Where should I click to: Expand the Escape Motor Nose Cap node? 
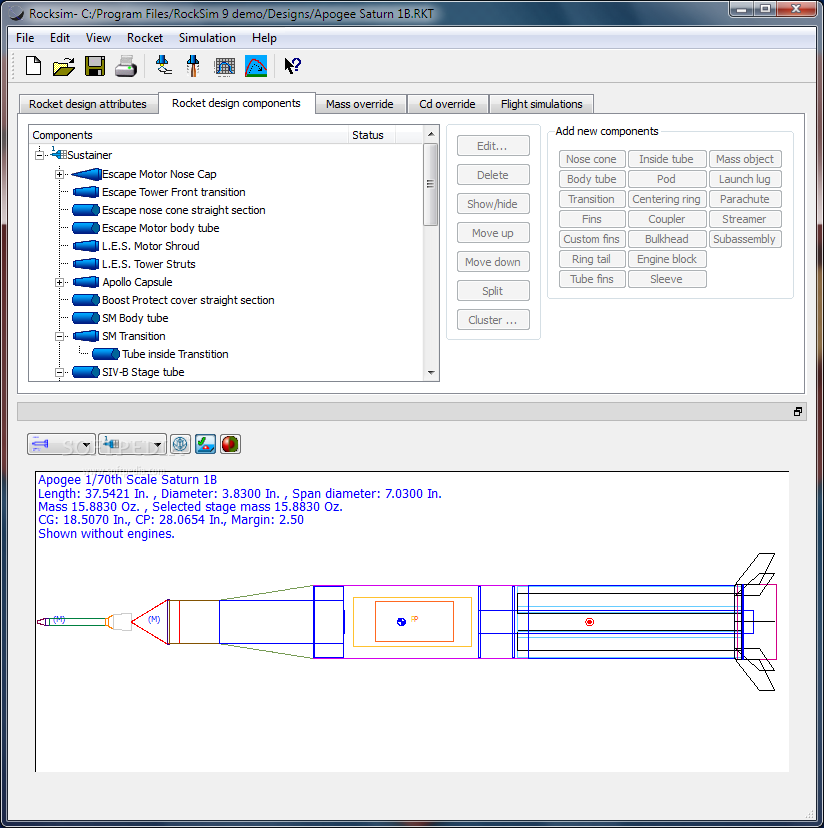coord(60,174)
